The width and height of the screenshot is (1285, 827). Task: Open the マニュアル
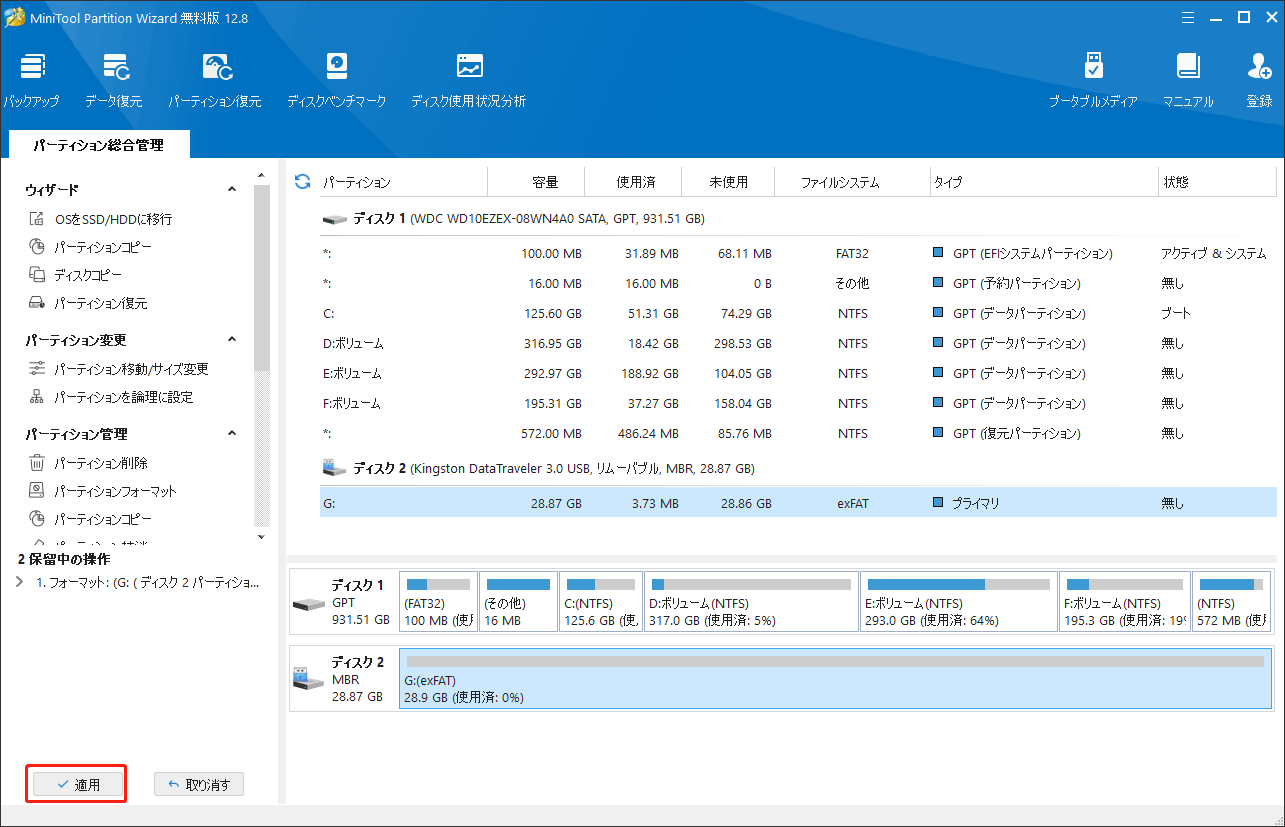[x=1187, y=80]
